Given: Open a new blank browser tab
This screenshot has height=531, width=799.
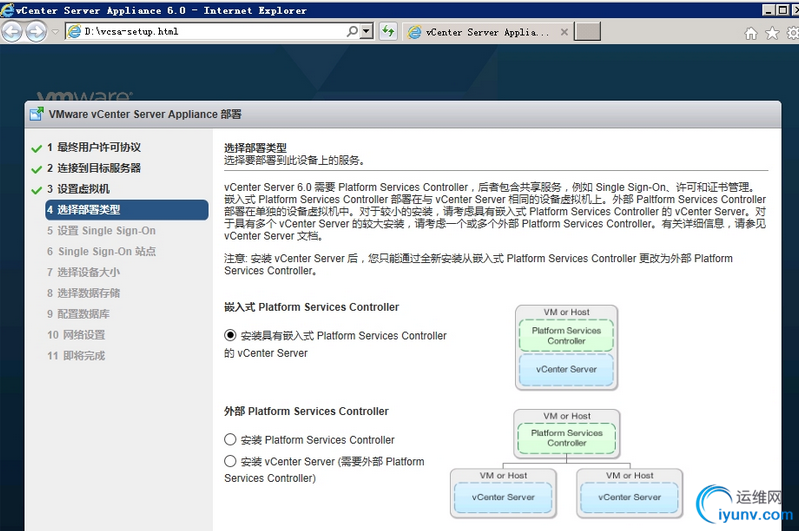Looking at the screenshot, I should tap(587, 32).
